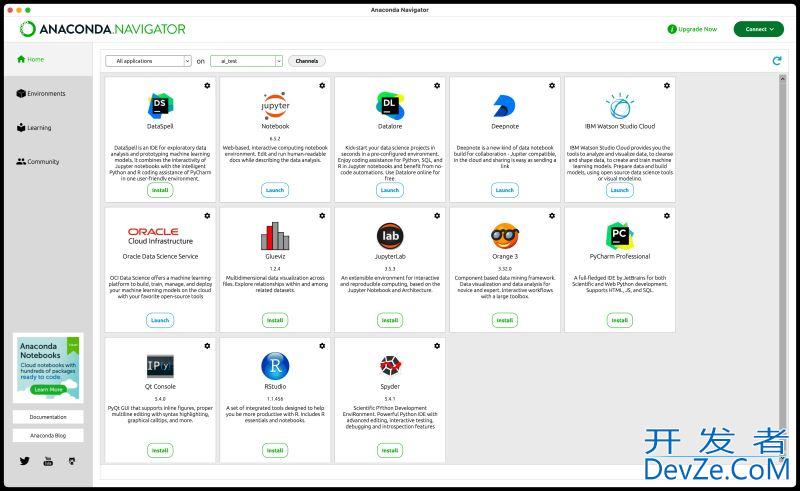Click the Deepnote blue logo icon
This screenshot has height=491, width=800.
tap(505, 106)
